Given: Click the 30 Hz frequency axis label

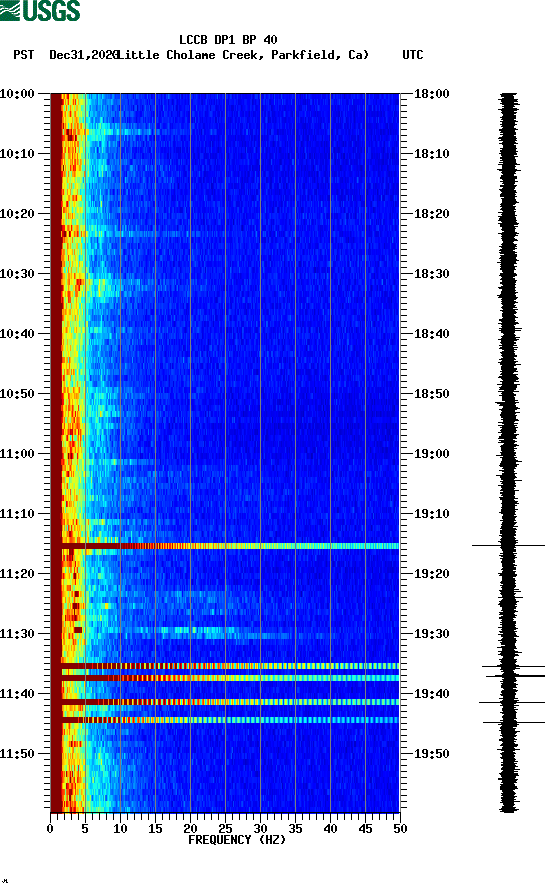Looking at the screenshot, I should pyautogui.click(x=260, y=829).
